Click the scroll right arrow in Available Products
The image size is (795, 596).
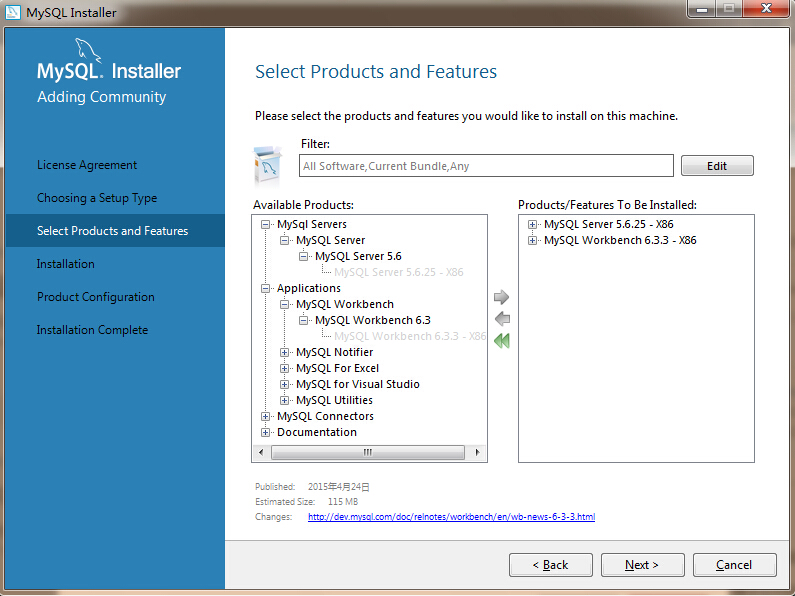pos(477,452)
